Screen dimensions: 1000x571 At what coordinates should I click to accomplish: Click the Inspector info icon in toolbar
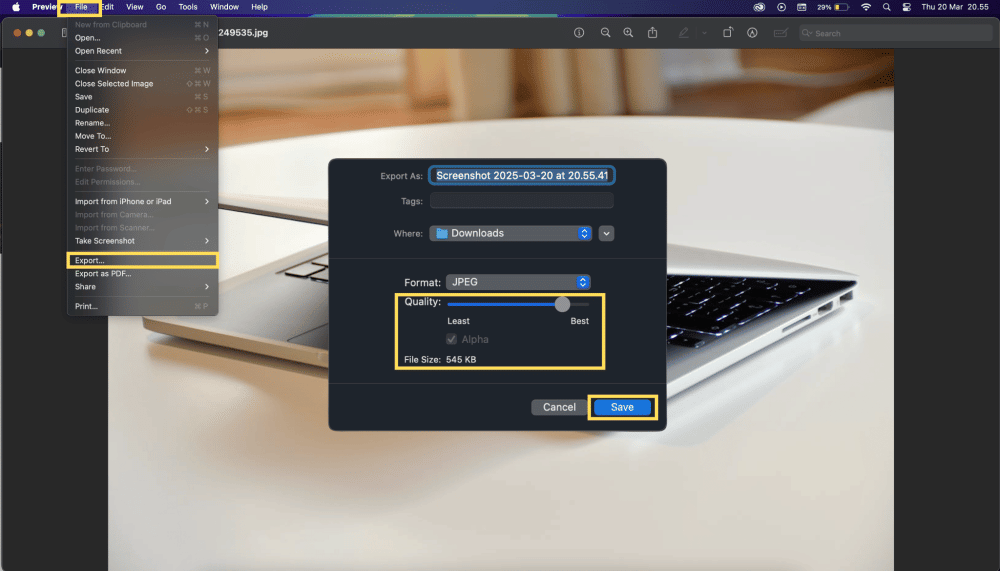pos(579,33)
